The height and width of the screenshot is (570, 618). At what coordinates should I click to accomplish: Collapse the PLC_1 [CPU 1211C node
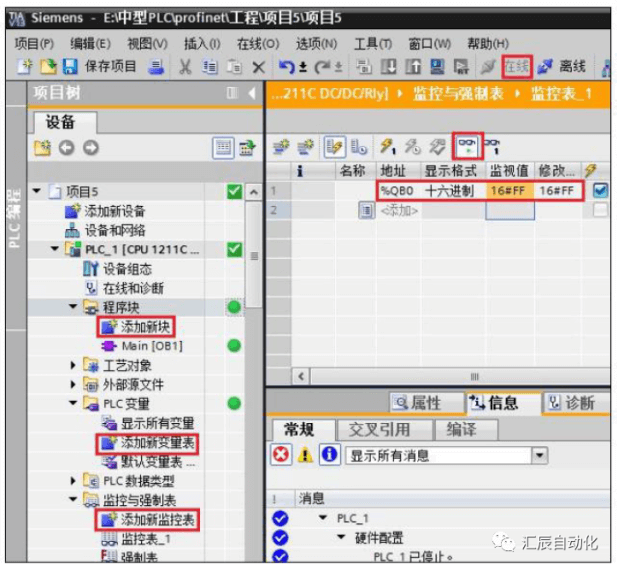(x=55, y=249)
